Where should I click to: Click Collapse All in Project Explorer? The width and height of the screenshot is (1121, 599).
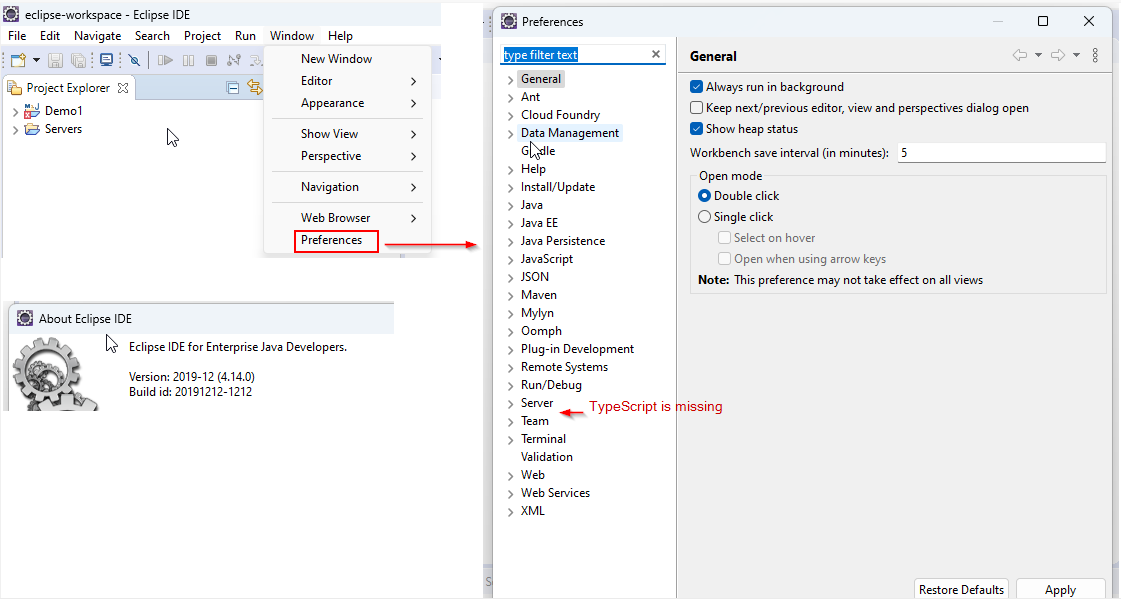pyautogui.click(x=232, y=88)
